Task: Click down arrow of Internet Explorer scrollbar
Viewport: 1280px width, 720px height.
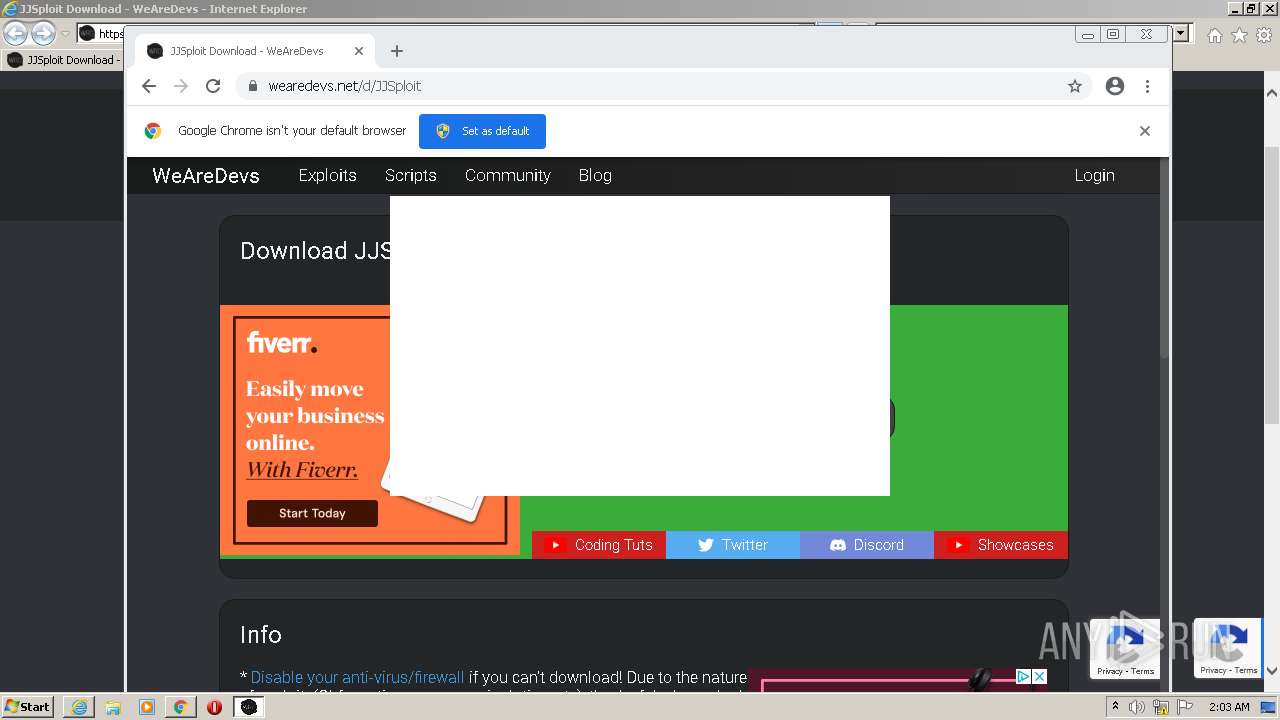Action: click(x=1272, y=672)
